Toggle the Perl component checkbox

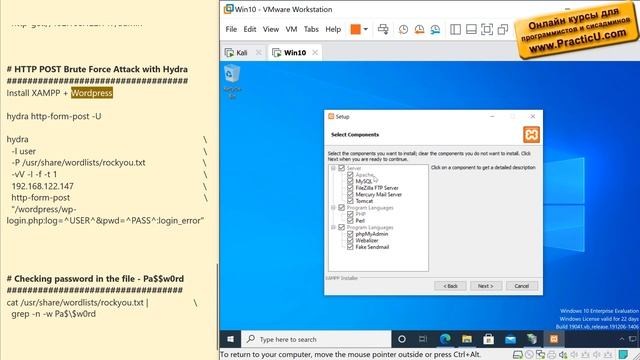350,220
